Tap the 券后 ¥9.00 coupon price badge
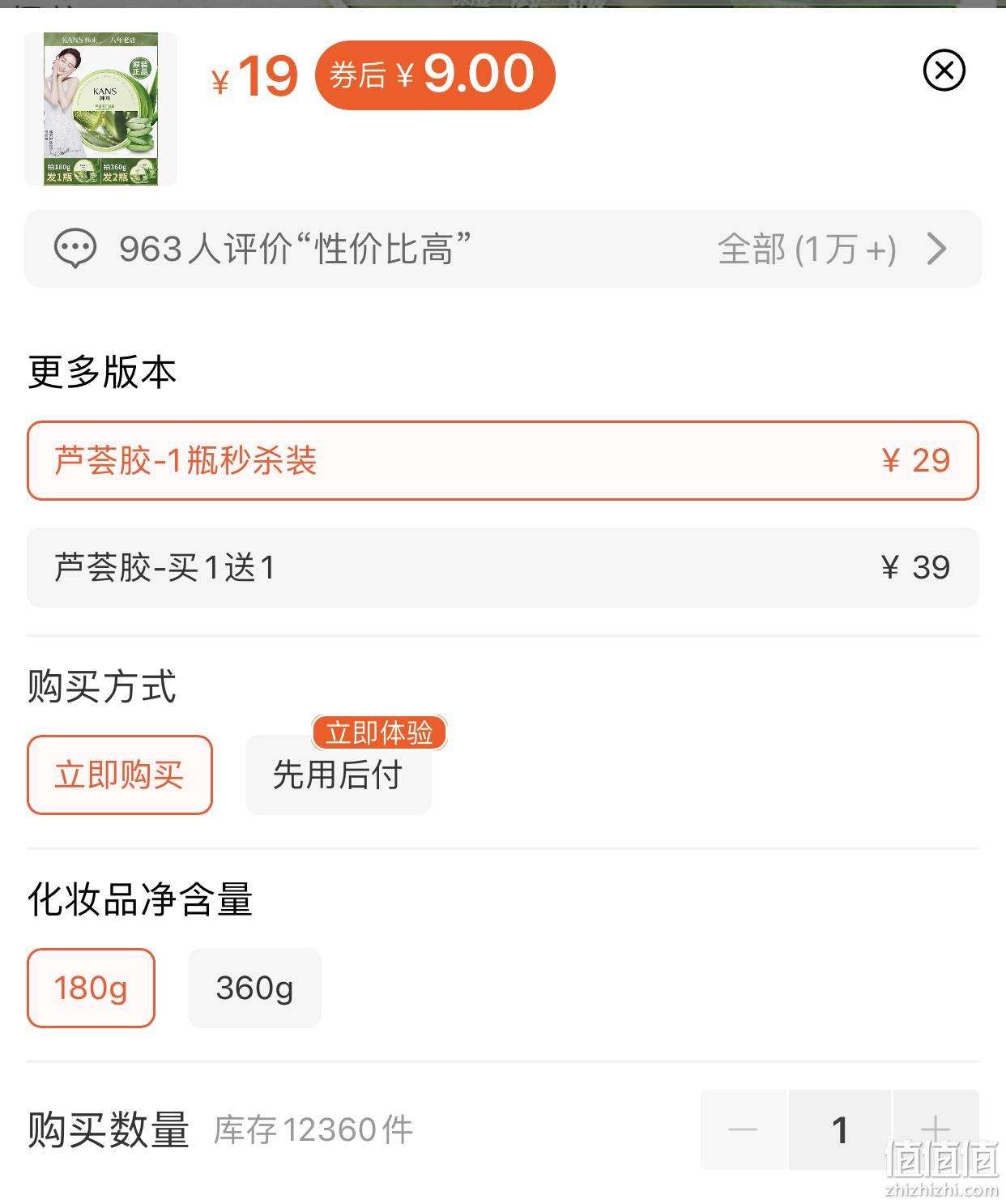 tap(435, 75)
